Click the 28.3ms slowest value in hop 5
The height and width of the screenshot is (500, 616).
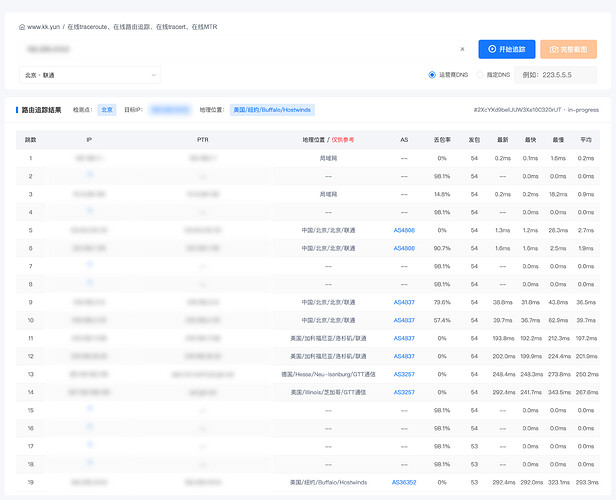point(558,230)
